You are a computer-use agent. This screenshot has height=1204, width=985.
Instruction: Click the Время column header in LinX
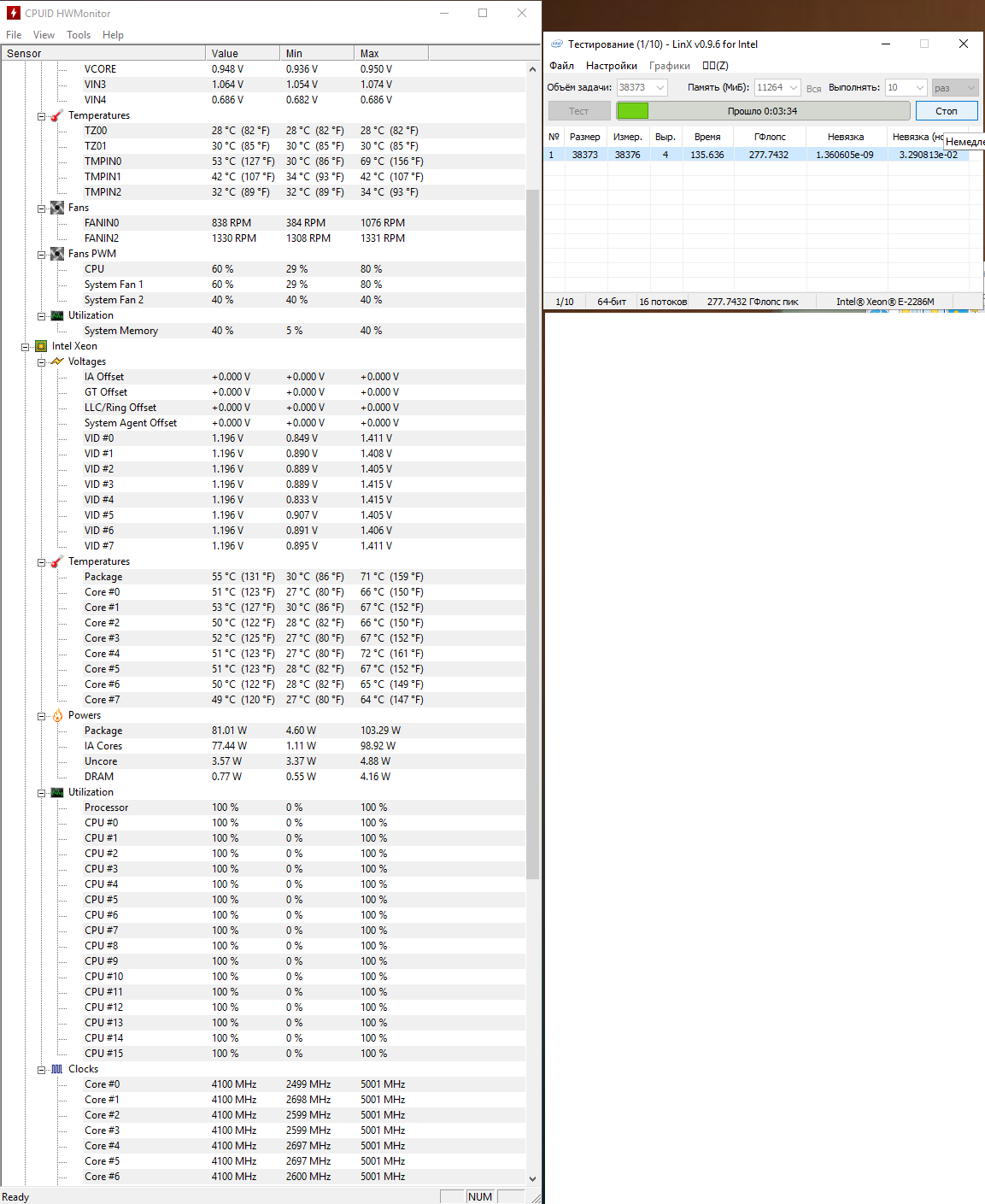click(707, 137)
